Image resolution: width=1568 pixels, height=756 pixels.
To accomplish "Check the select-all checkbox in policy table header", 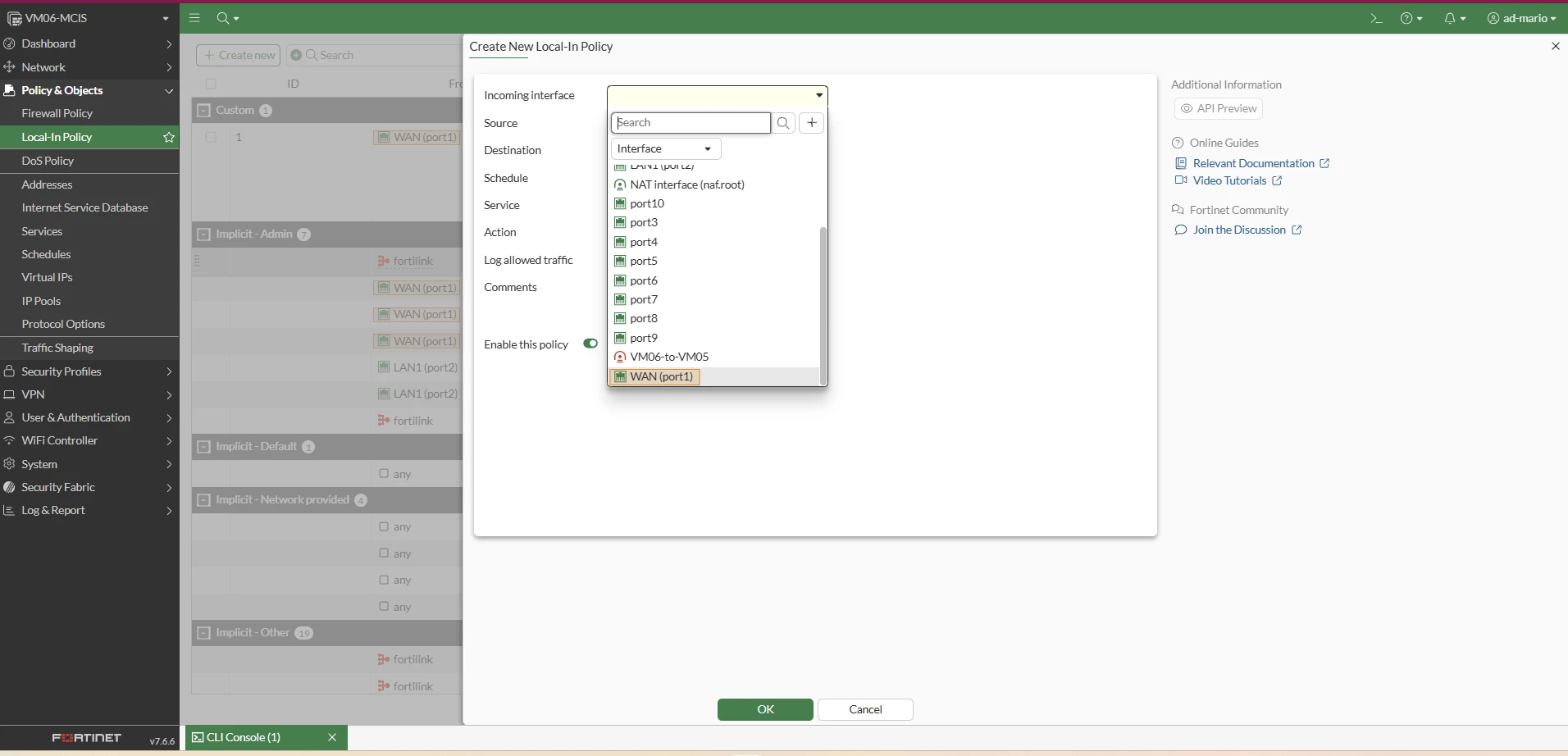I will click(211, 84).
